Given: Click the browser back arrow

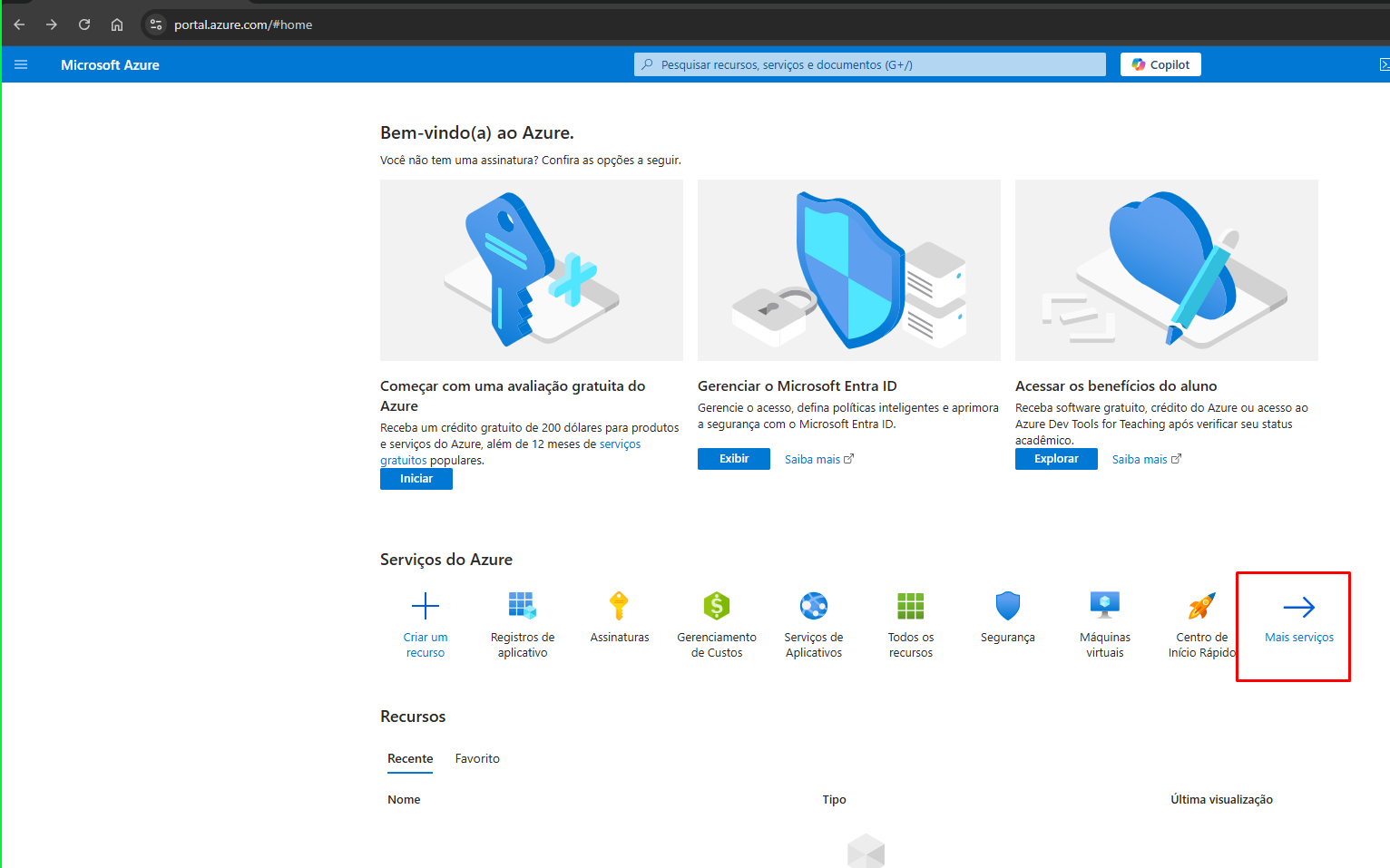Looking at the screenshot, I should (19, 24).
